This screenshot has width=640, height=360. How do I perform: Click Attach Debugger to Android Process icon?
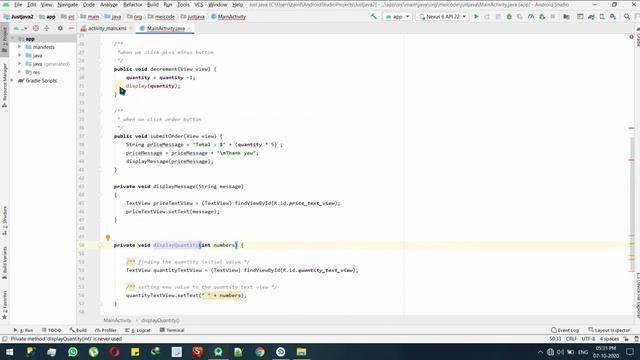click(542, 17)
